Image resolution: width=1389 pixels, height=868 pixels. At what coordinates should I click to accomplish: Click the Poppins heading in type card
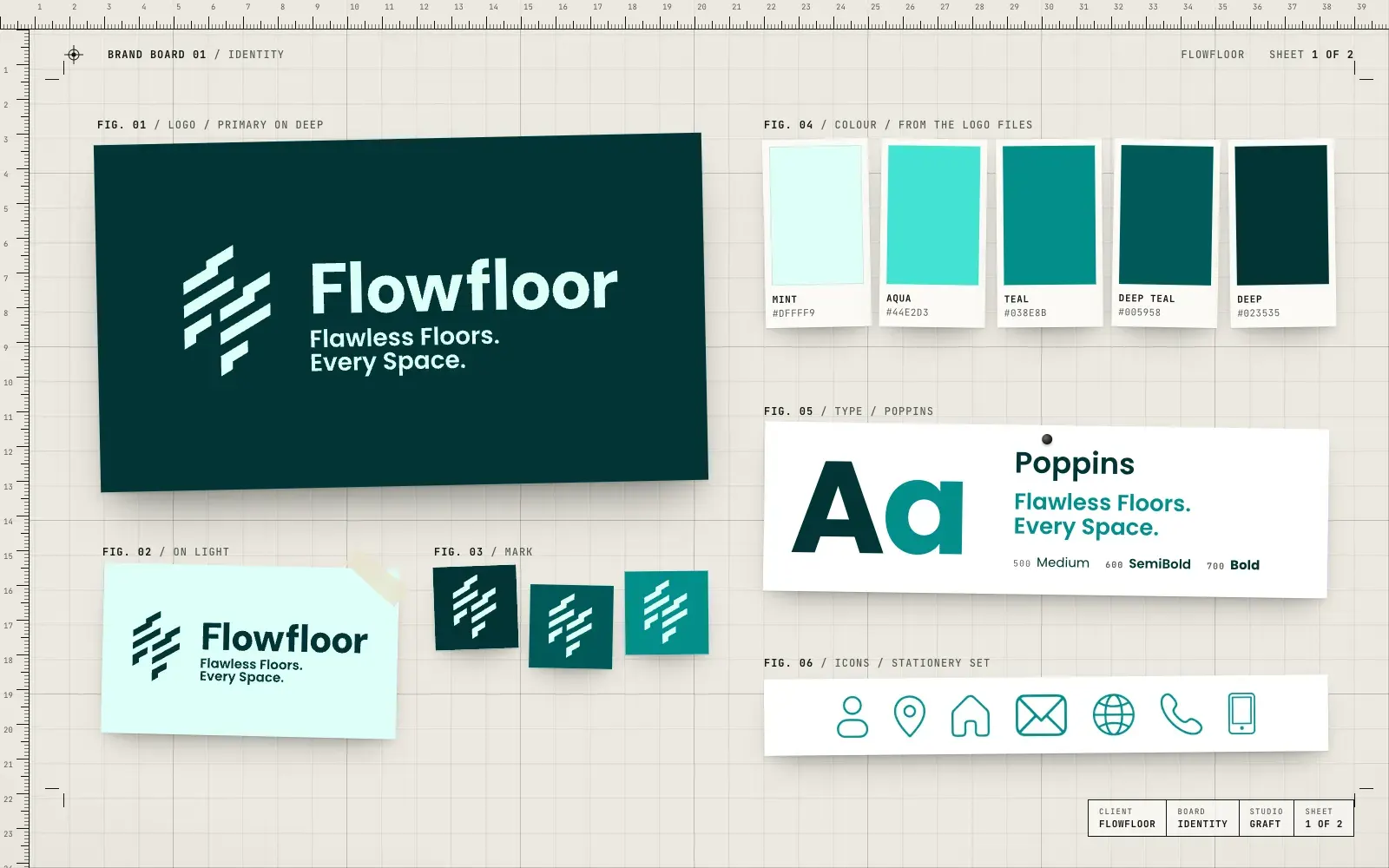click(1075, 464)
